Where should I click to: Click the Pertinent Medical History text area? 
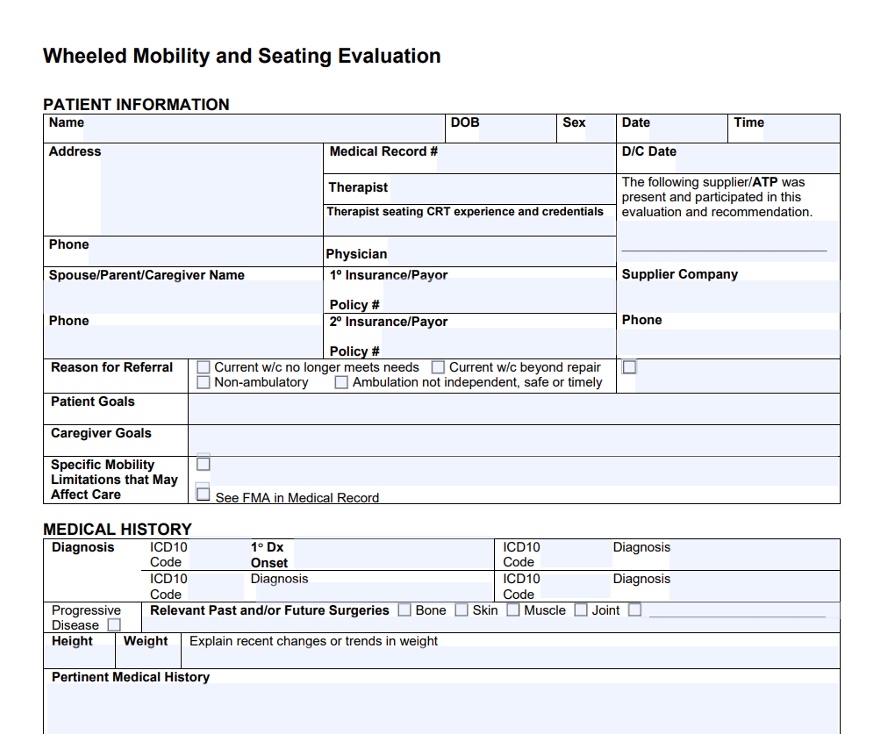click(x=442, y=708)
